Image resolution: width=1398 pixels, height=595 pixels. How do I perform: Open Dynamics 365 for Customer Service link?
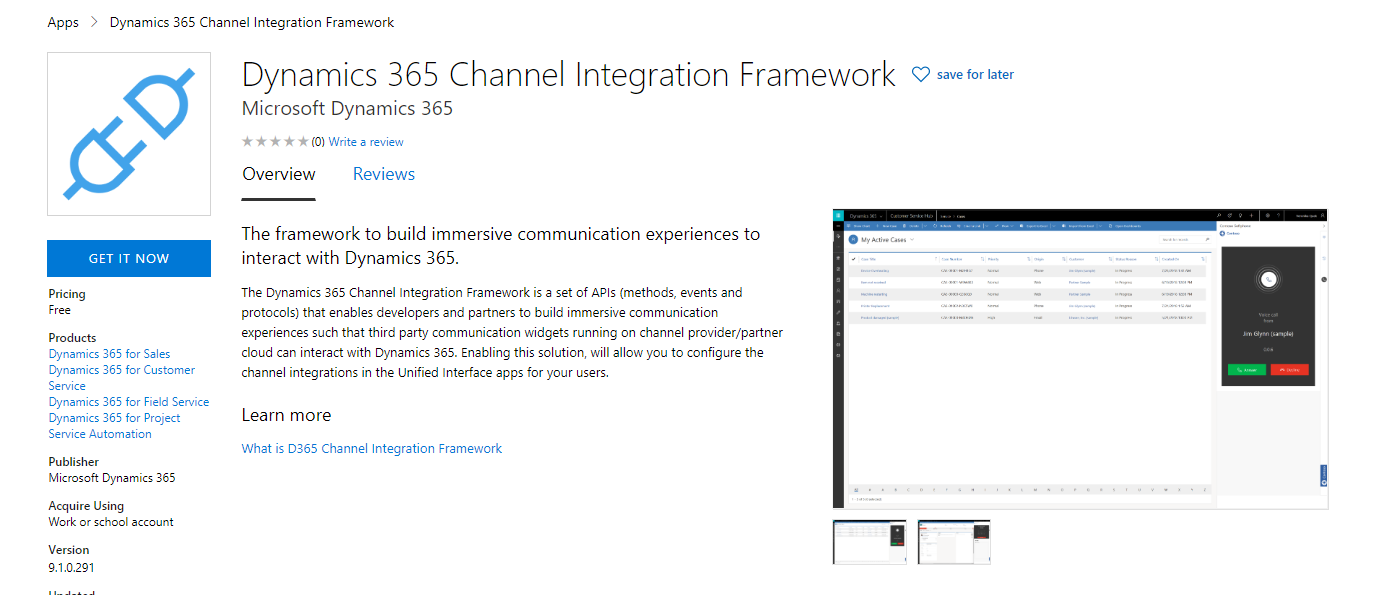pos(122,378)
